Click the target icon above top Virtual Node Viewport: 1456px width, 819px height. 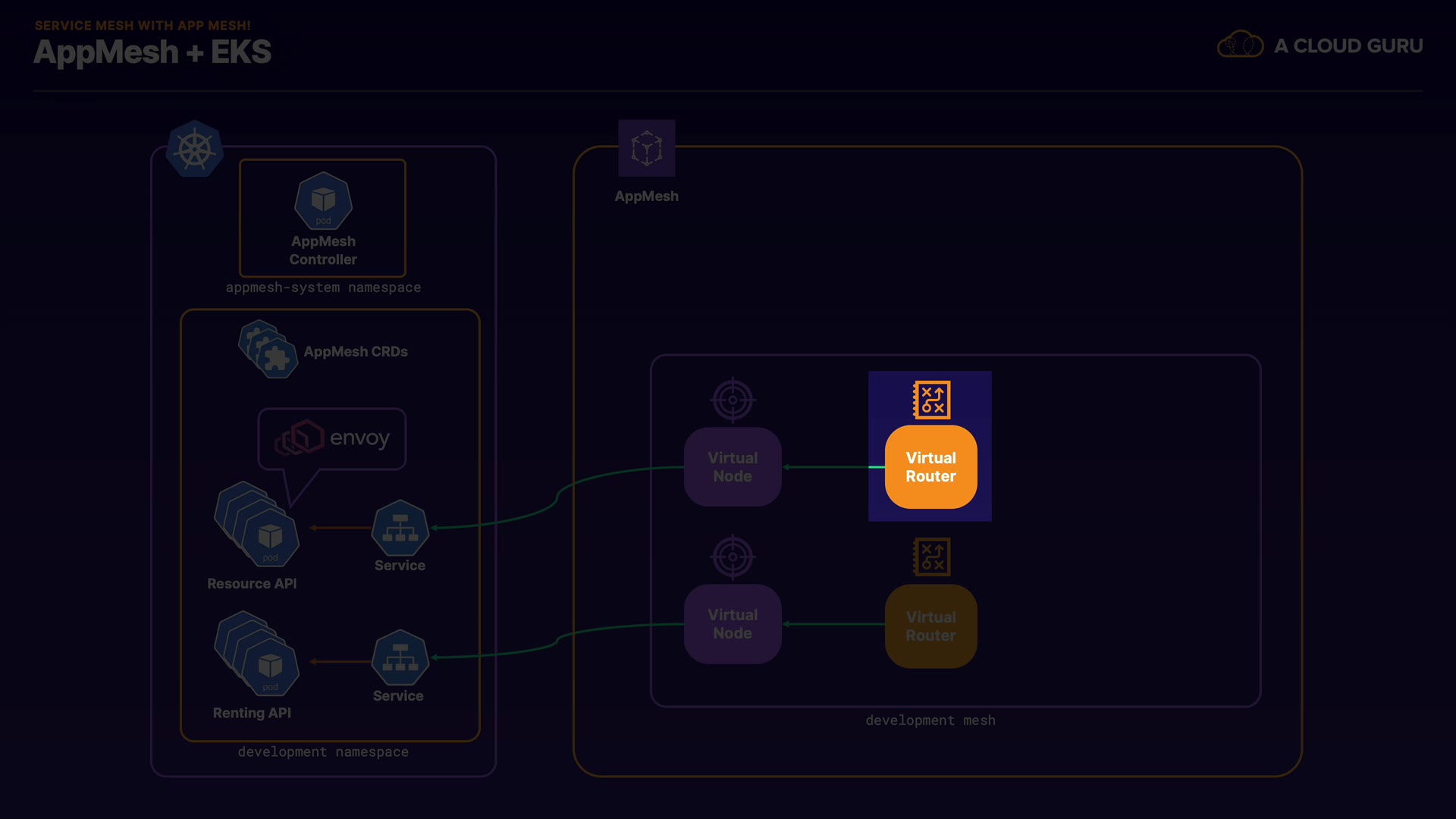point(732,400)
